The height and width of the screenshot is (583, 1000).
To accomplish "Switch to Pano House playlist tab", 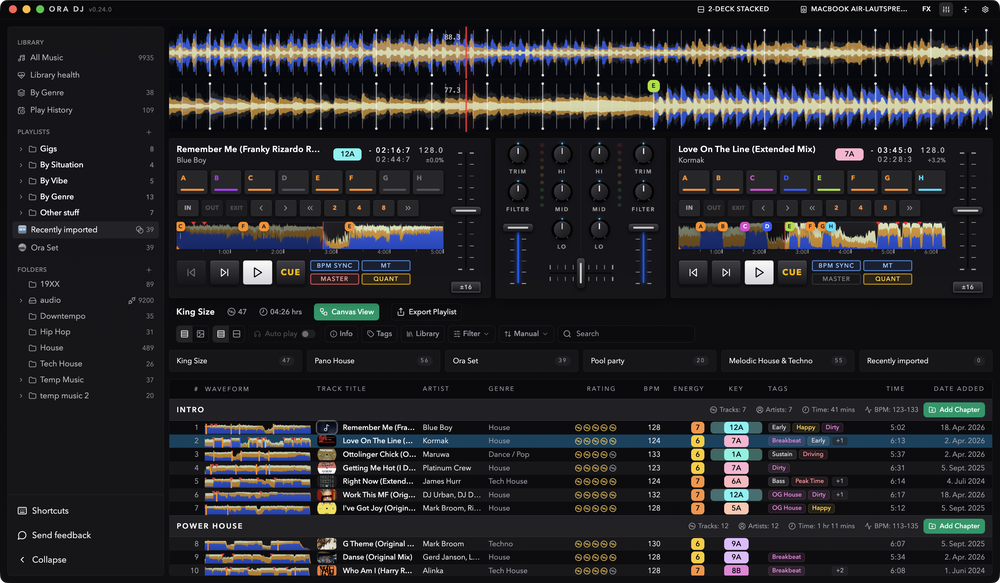I will click(373, 361).
